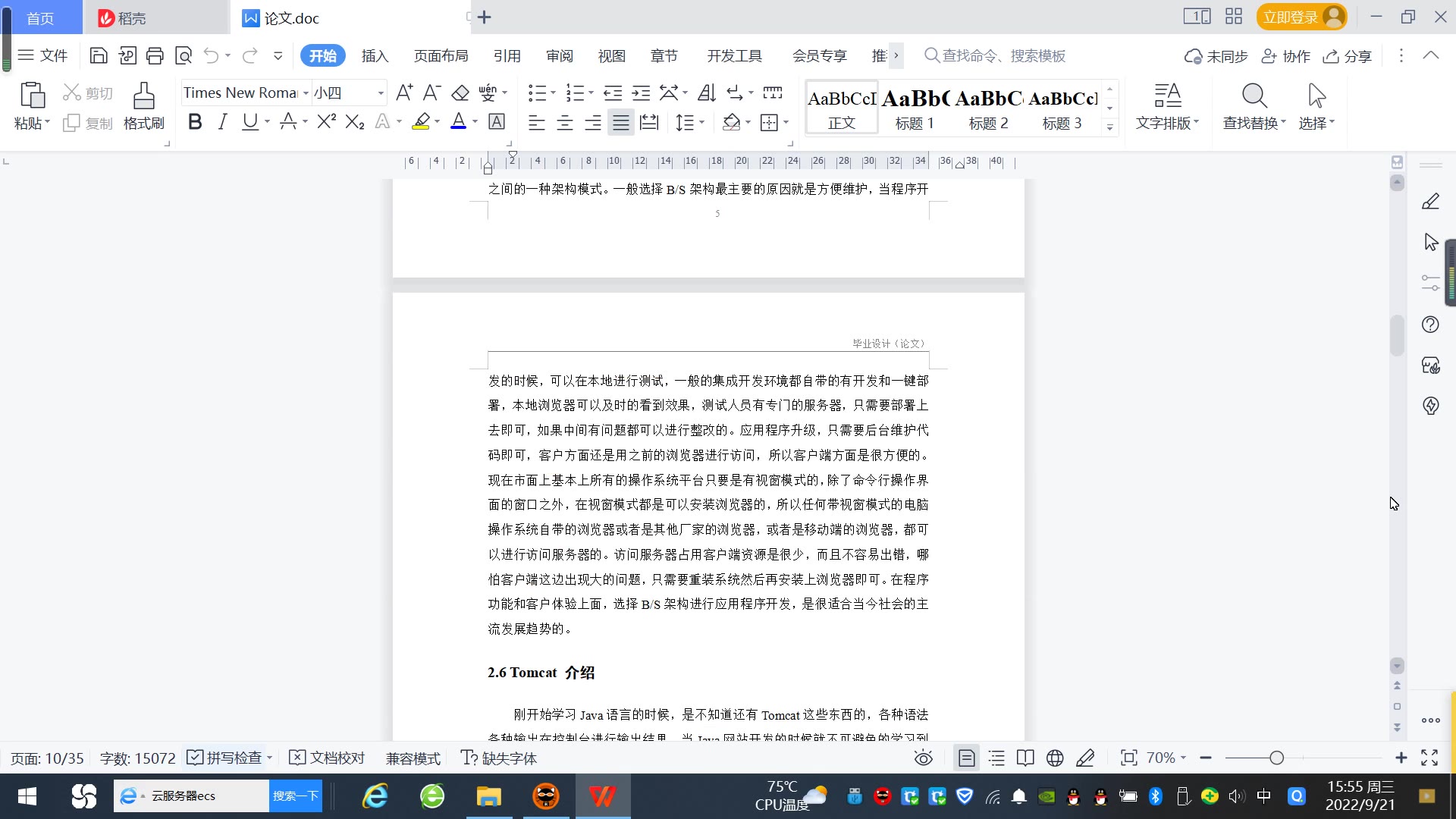Click the pen tool in right sidebar
Viewport: 1456px width, 819px height.
pos(1430,201)
